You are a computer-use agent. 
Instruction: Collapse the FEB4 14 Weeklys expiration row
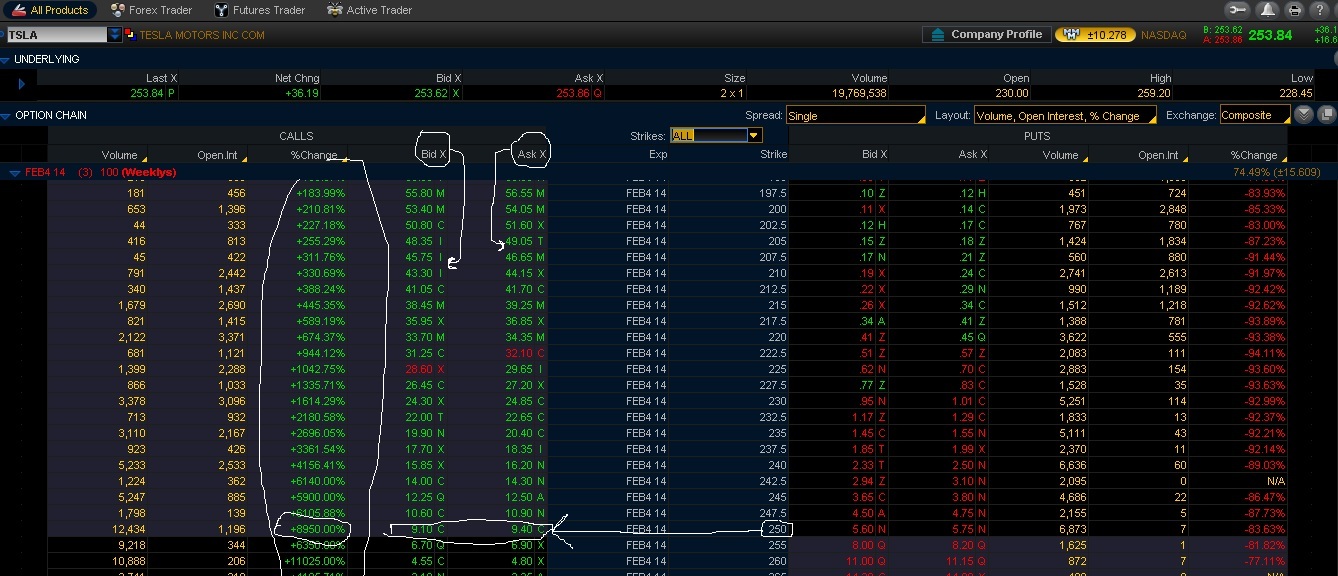pyautogui.click(x=14, y=173)
